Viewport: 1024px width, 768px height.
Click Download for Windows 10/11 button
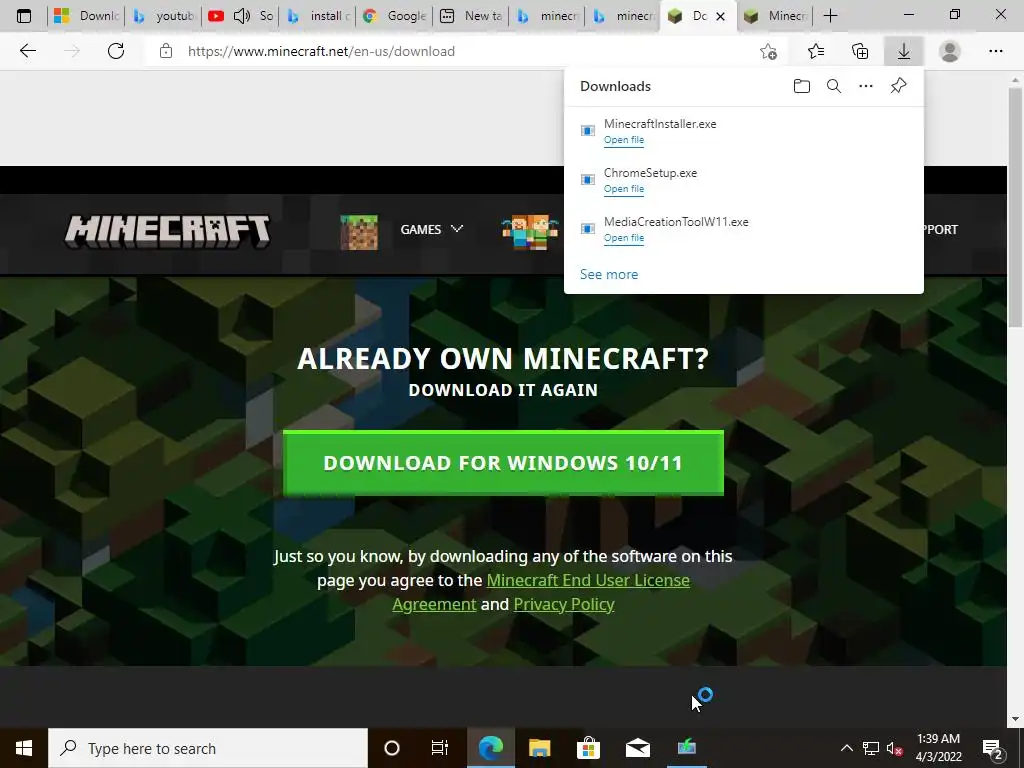point(503,462)
